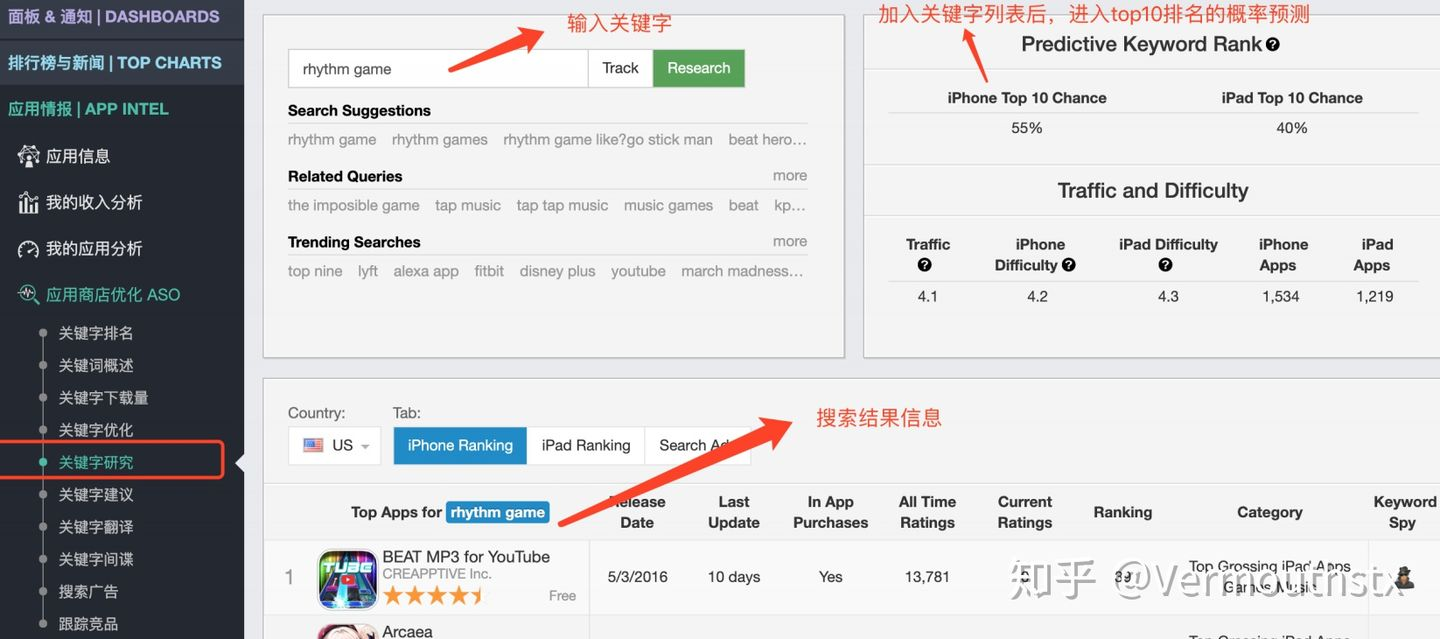Image resolution: width=1440 pixels, height=639 pixels.
Task: Click keyword search input field
Action: tap(438, 68)
